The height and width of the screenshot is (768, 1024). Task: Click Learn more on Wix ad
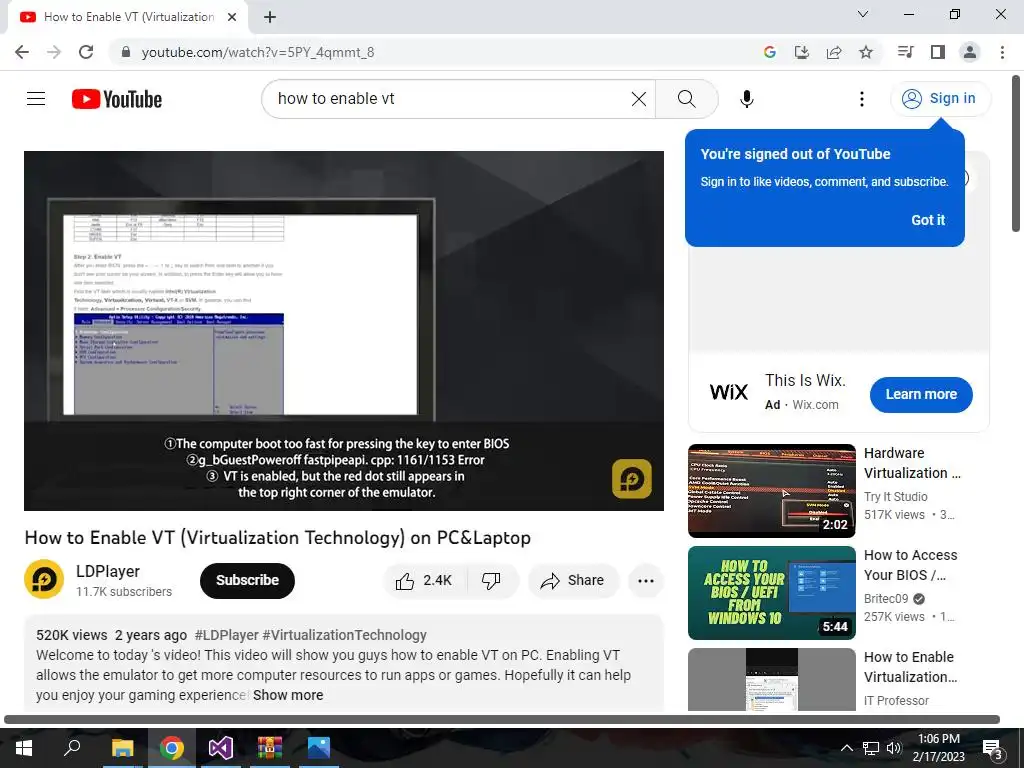(x=921, y=394)
